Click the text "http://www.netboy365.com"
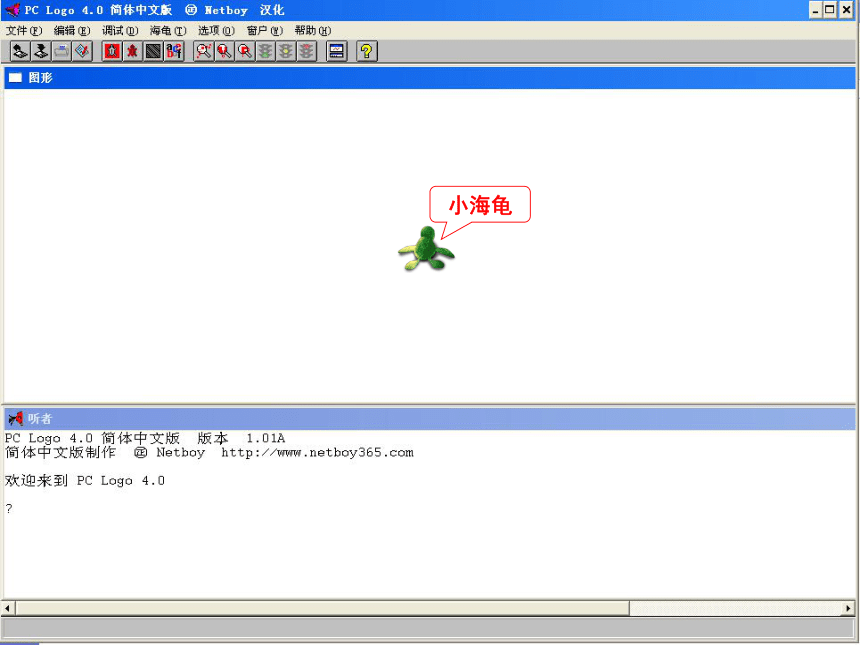 click(318, 452)
